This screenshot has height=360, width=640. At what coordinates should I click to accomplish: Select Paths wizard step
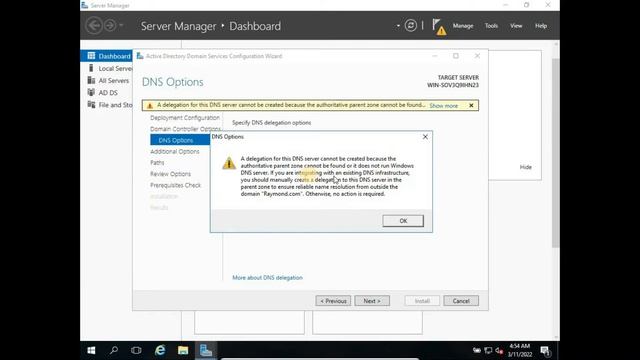(x=157, y=162)
